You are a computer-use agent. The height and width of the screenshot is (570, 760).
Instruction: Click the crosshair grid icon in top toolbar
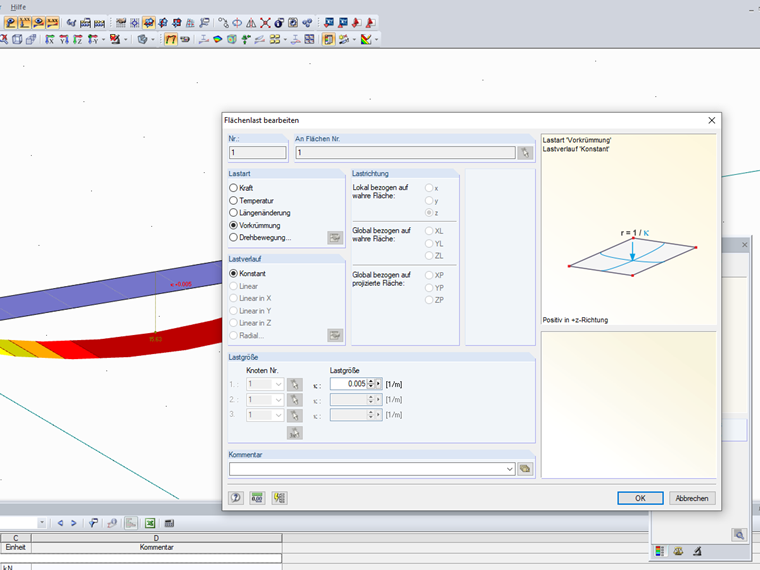tap(135, 22)
